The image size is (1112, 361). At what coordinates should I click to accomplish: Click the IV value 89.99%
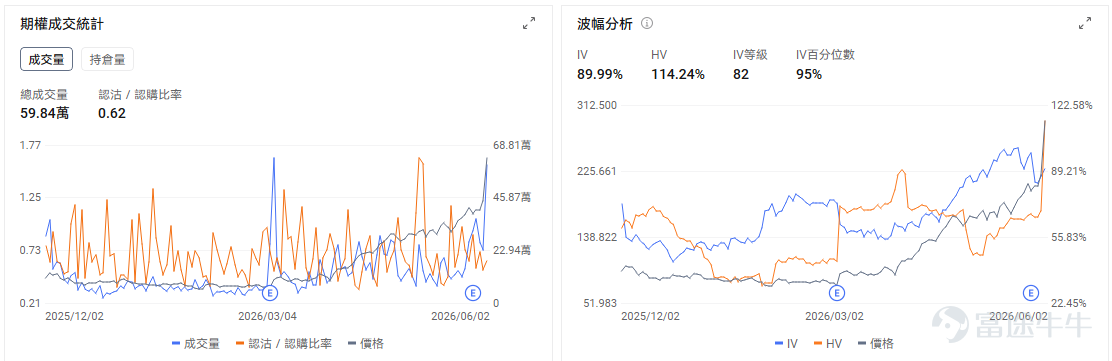(600, 74)
